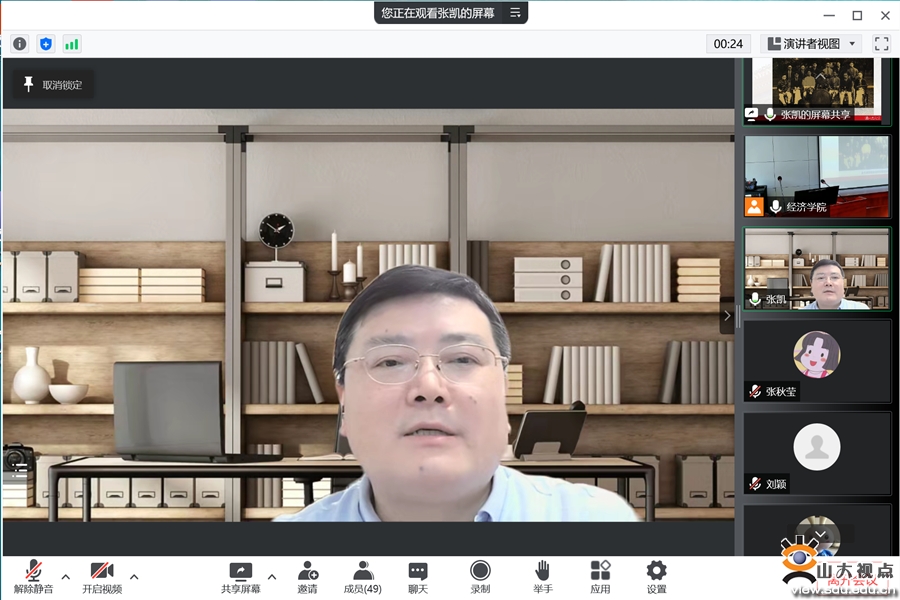Open the screen-share banner options menu
Image resolution: width=900 pixels, height=600 pixels.
(x=515, y=13)
